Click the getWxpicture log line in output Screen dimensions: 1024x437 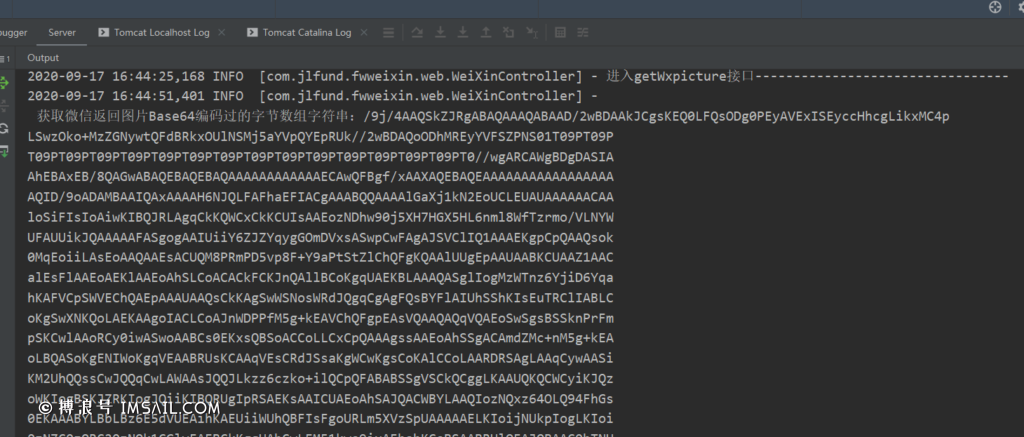click(518, 76)
